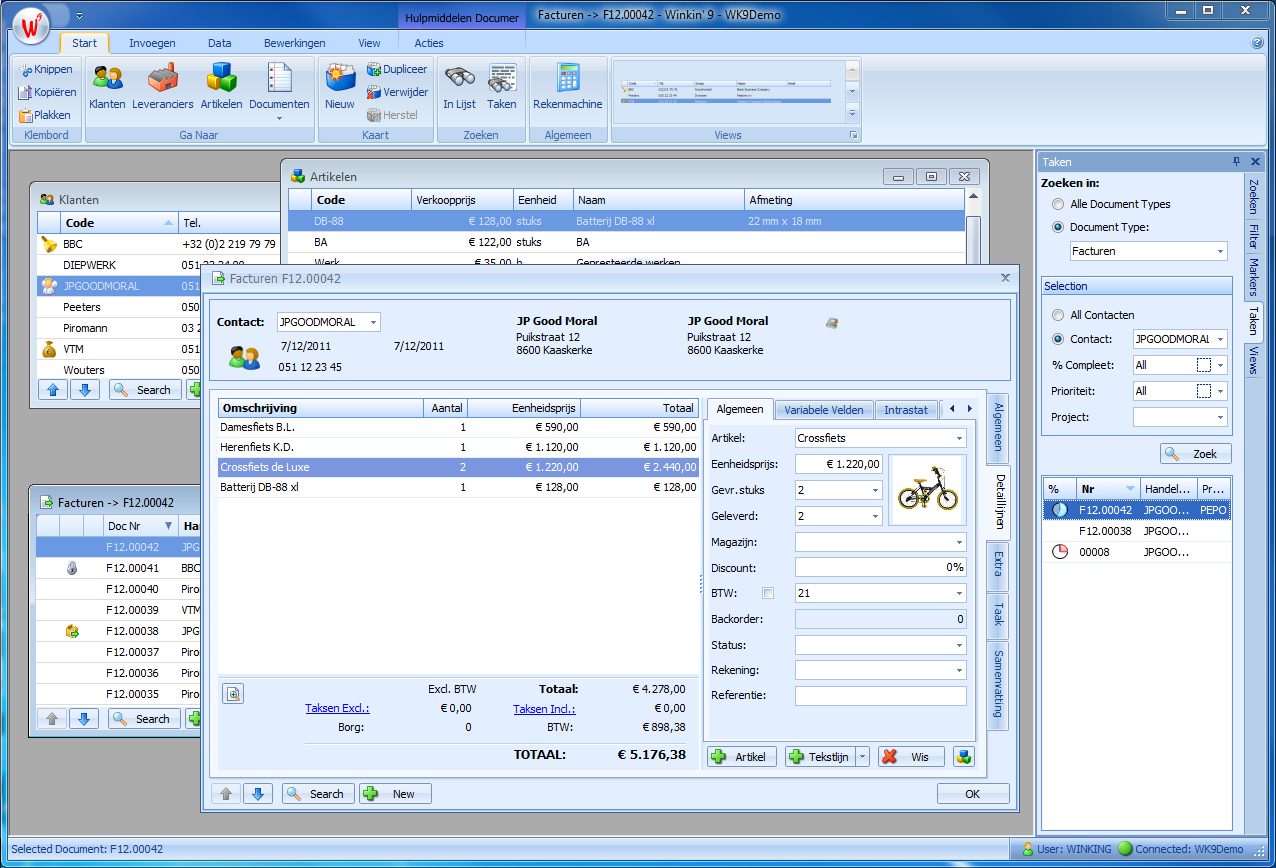Expand the Magazijn dropdown
Viewport: 1276px width, 868px height.
pos(959,542)
